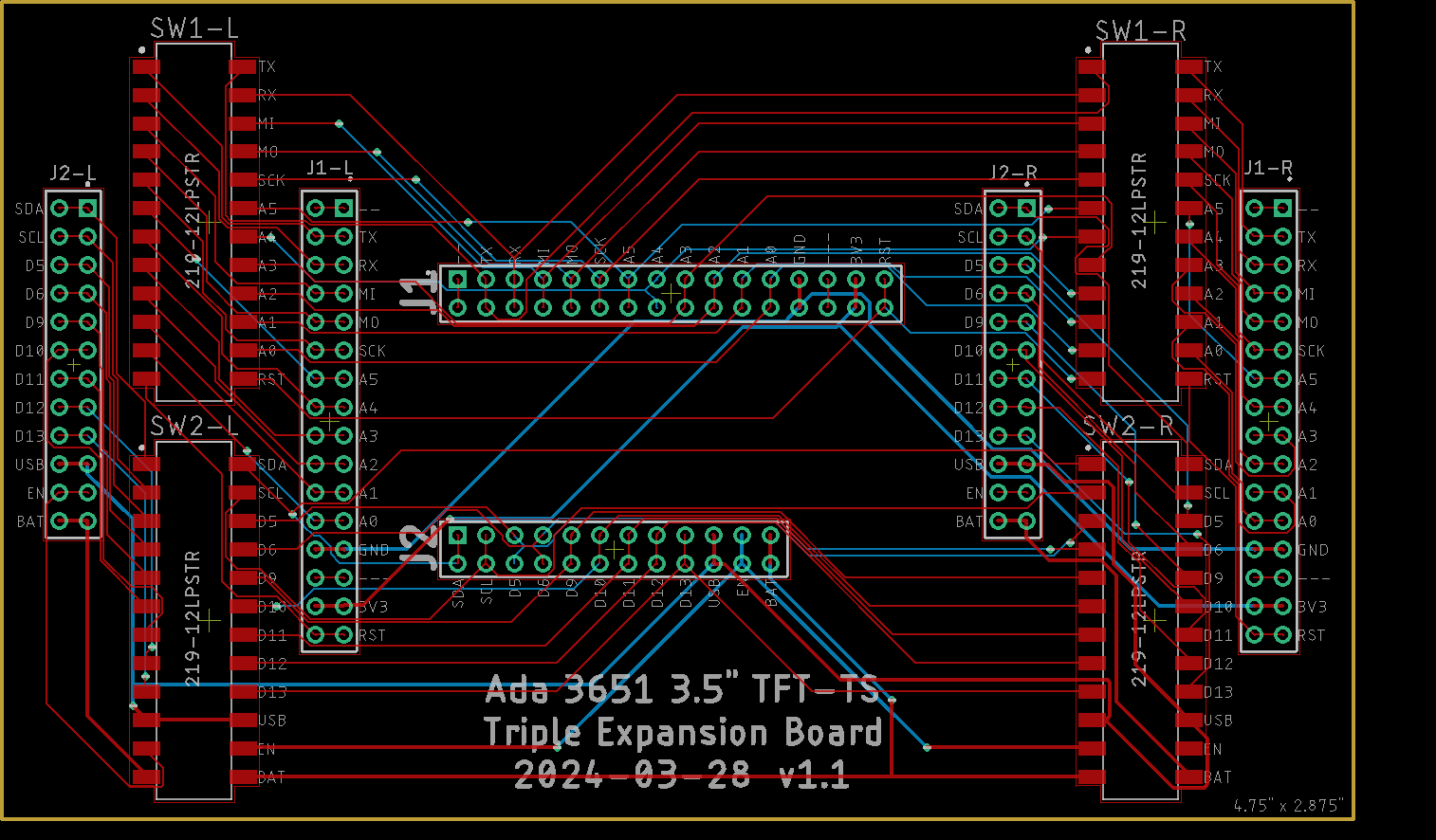This screenshot has height=840, width=1436.
Task: Select the square pin-1 pad of J2-L
Action: 88,209
